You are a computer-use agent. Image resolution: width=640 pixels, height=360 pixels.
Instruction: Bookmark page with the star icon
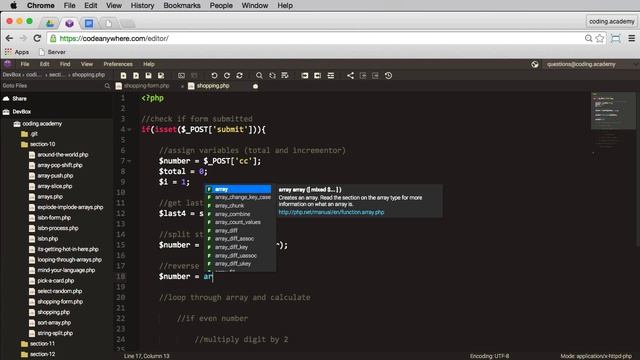pos(600,38)
